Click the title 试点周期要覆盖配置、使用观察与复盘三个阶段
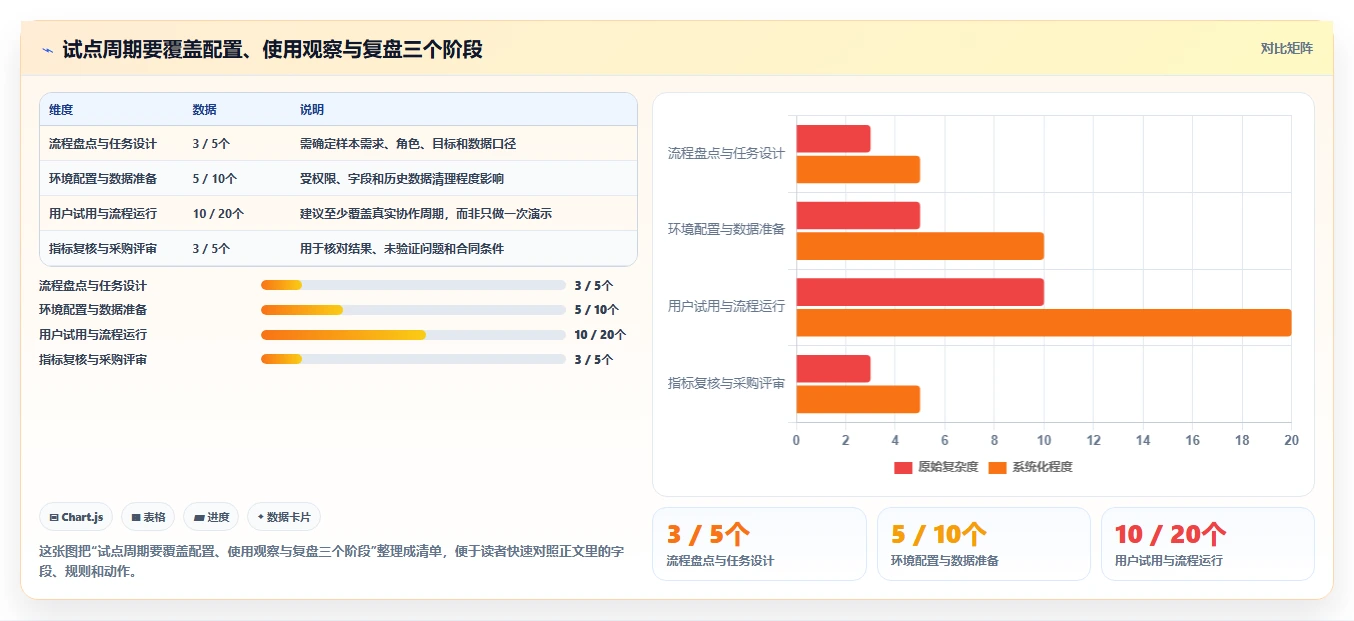This screenshot has height=621, width=1354. pos(272,49)
